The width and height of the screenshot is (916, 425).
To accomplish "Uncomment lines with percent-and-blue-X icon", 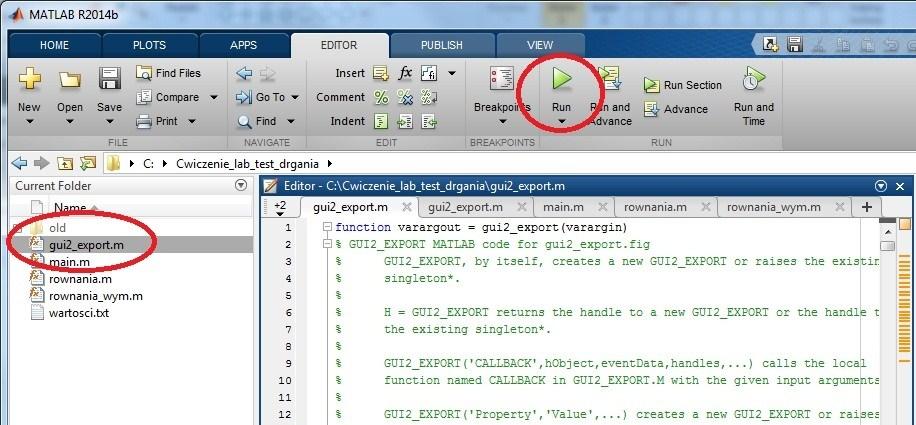I will click(405, 97).
